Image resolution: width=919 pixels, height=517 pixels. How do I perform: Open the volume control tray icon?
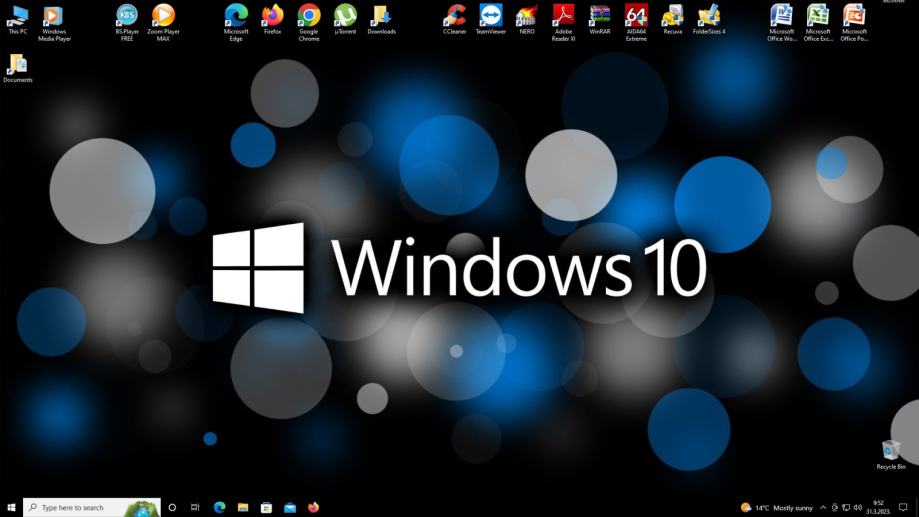coord(857,508)
